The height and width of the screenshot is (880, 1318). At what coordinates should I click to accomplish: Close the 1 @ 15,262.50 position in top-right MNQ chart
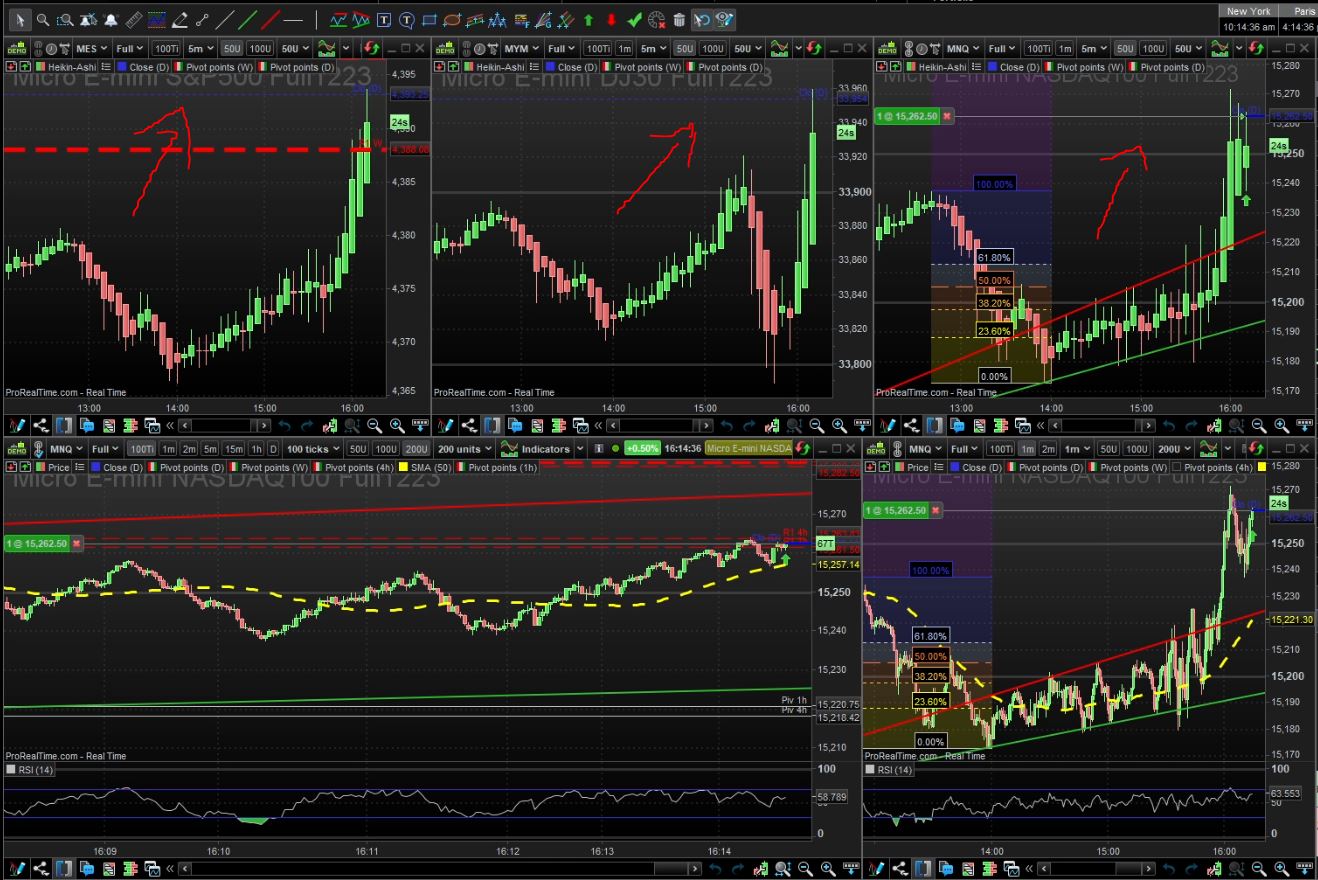947,116
